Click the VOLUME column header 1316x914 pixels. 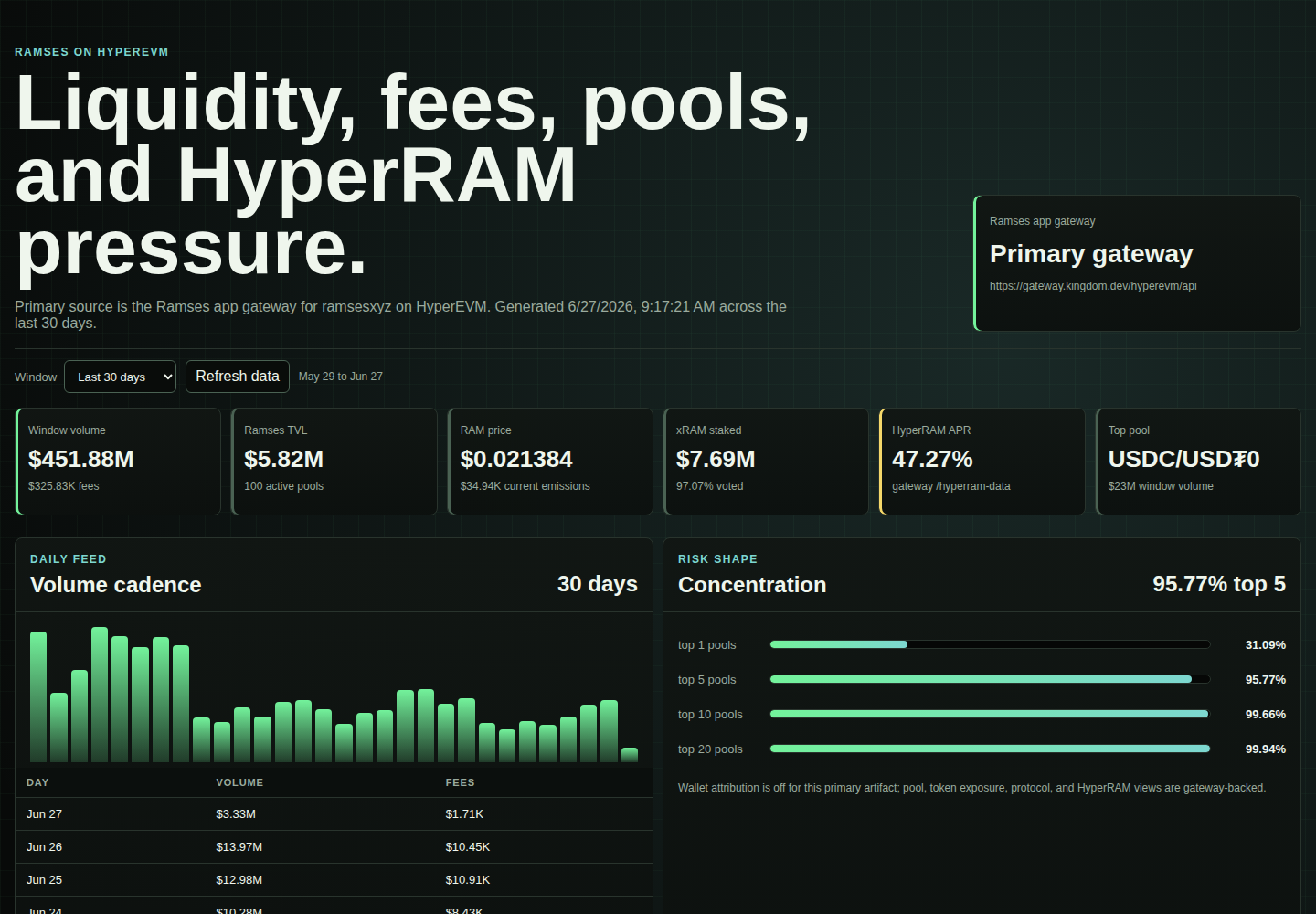coord(239,782)
